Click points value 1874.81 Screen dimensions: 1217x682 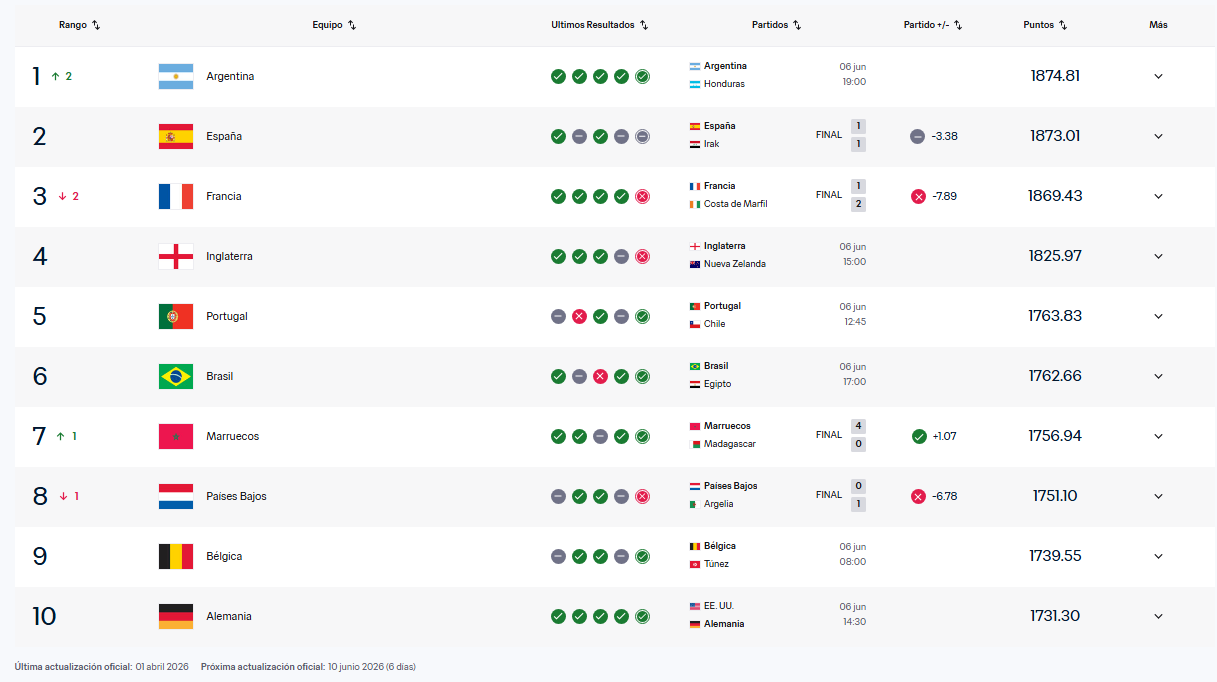[1055, 76]
